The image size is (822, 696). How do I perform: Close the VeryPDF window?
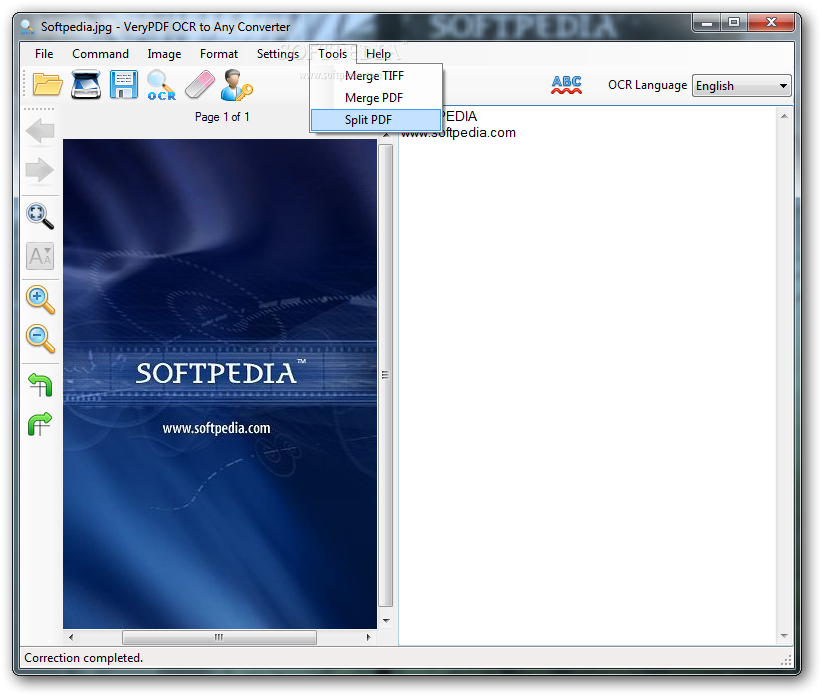tap(771, 23)
